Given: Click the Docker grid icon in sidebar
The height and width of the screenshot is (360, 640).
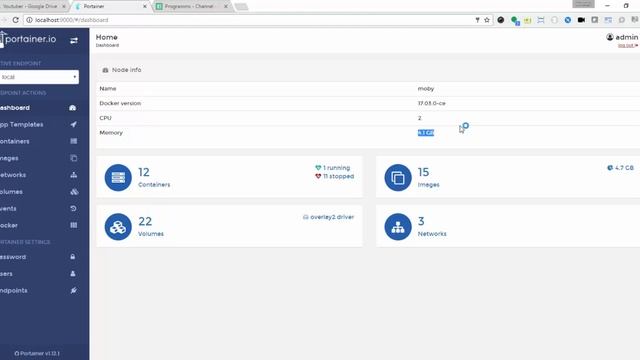Looking at the screenshot, I should tap(73, 225).
